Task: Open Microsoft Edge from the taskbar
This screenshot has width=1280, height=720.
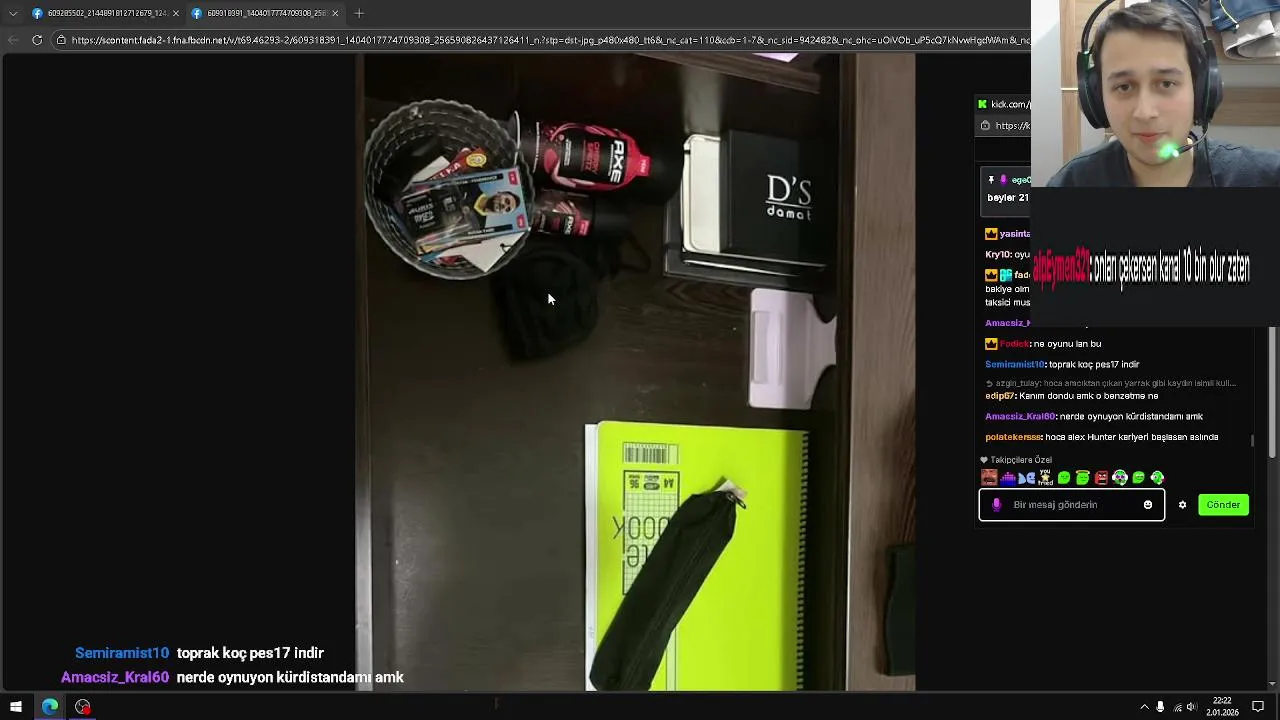Action: (x=50, y=707)
